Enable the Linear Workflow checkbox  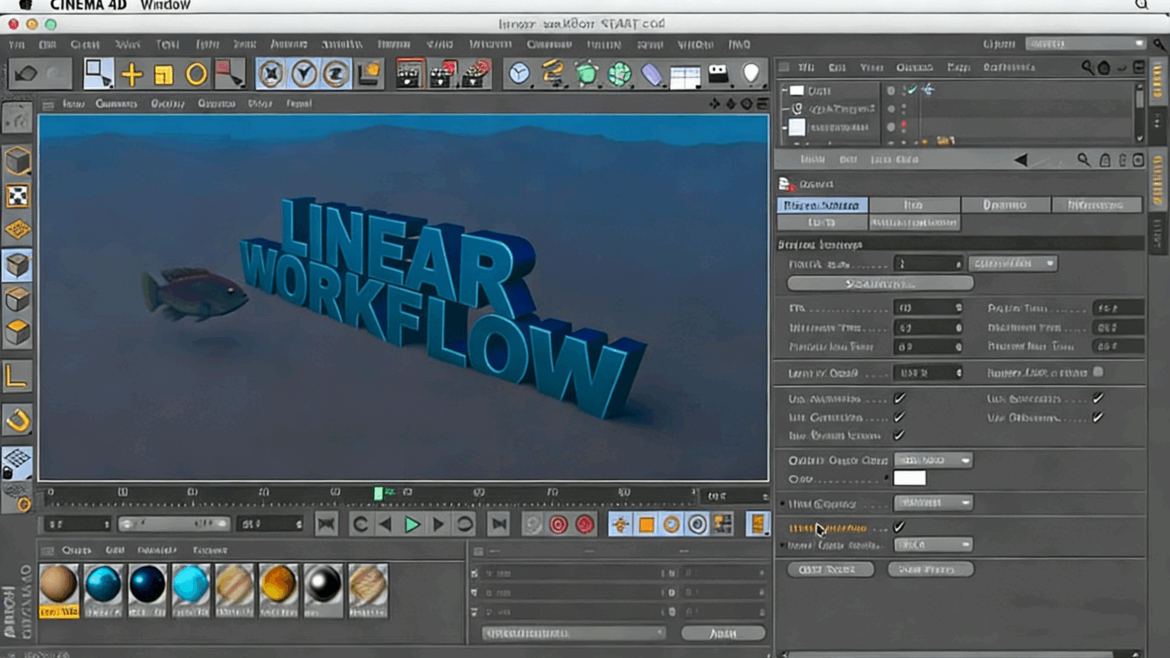[897, 527]
